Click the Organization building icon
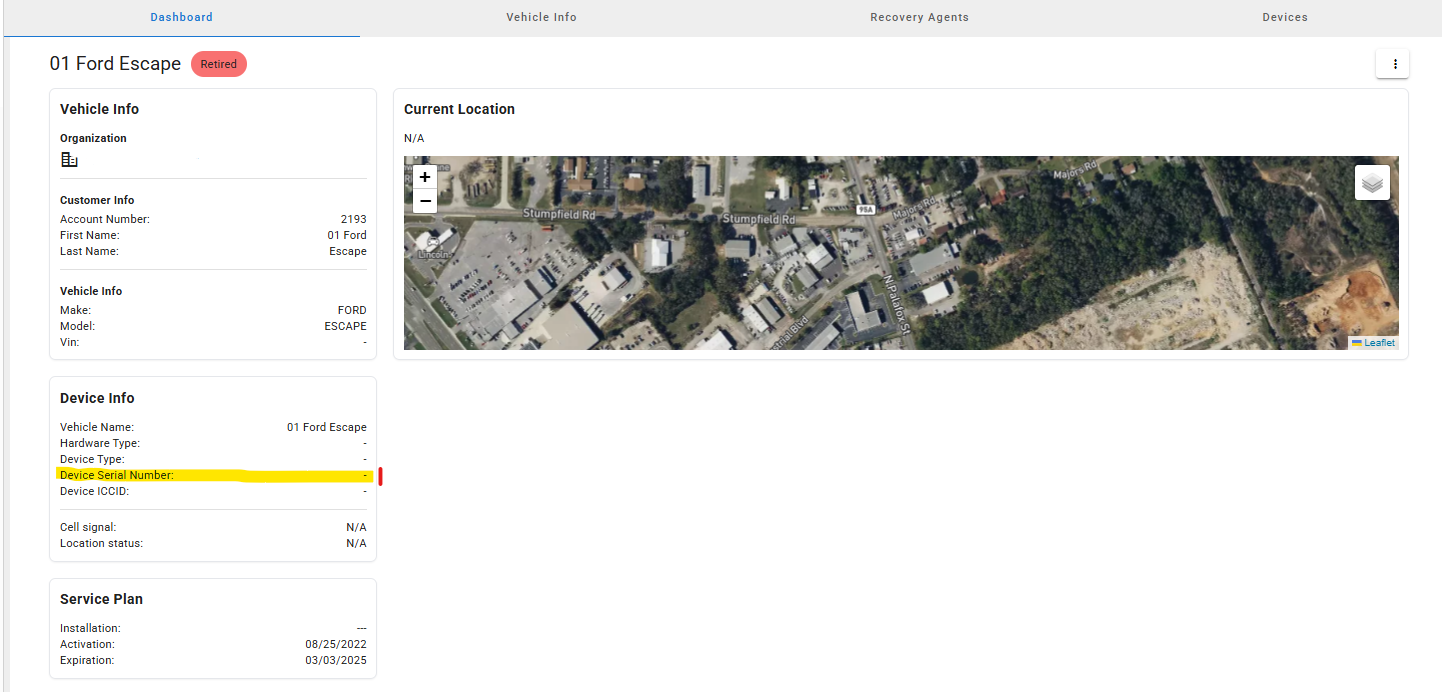This screenshot has width=1442, height=692. 69,160
